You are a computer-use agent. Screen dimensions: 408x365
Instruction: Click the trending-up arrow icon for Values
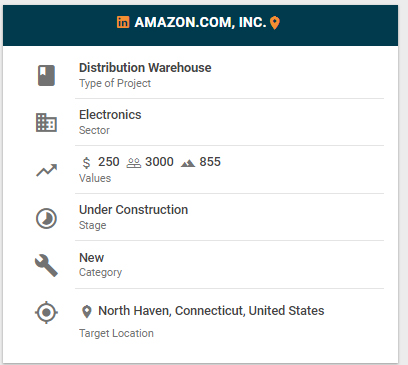(x=47, y=170)
